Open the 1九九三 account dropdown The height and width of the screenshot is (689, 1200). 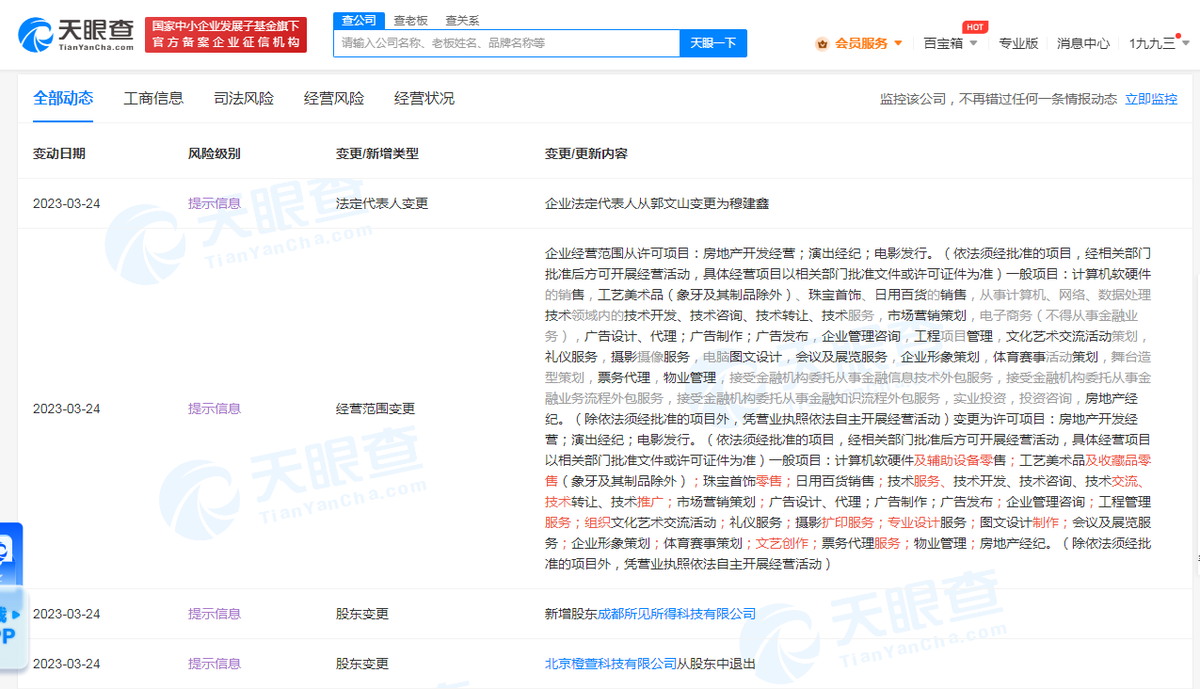[1160, 43]
